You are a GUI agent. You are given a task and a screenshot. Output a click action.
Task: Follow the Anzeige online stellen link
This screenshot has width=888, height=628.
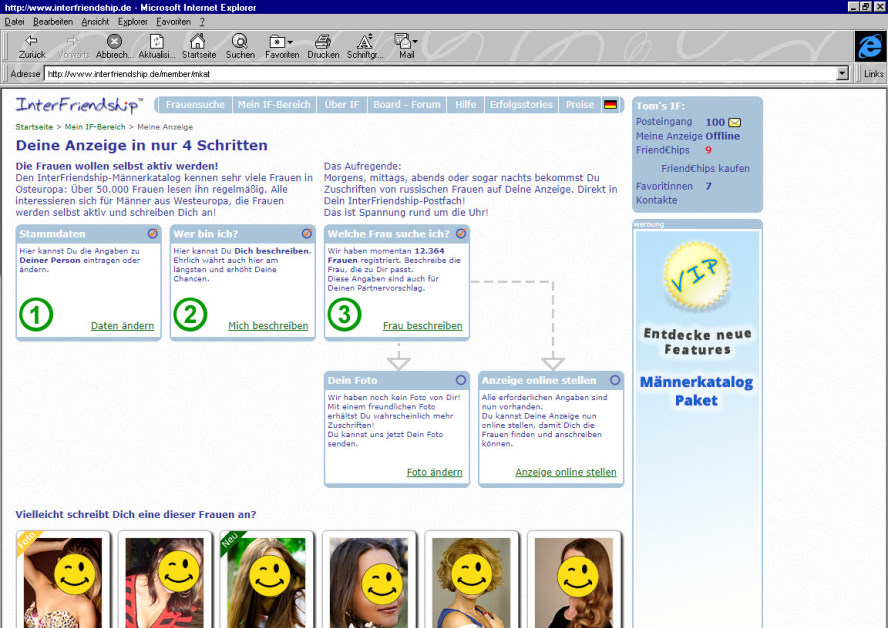tap(566, 472)
